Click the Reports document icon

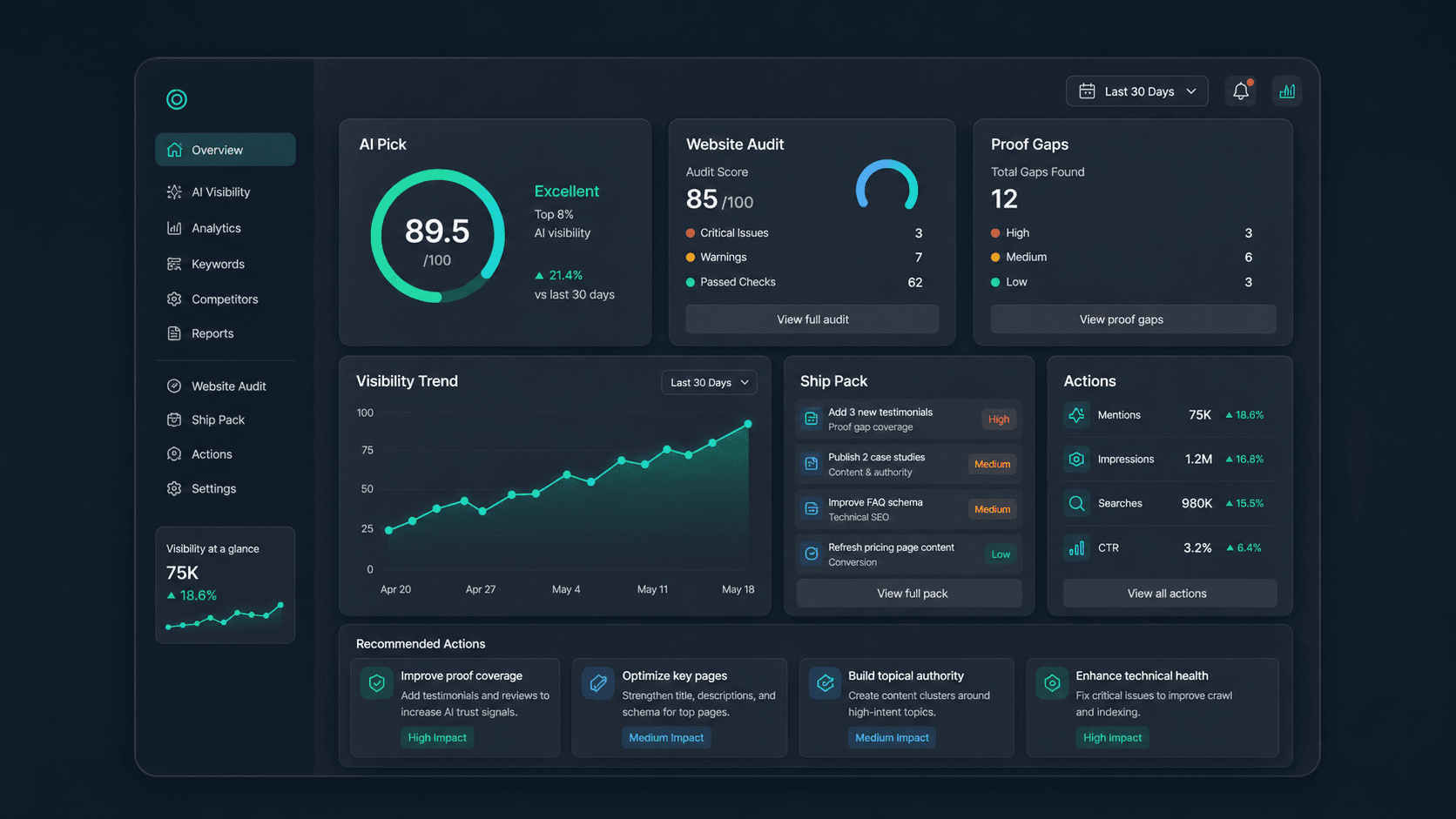[174, 333]
